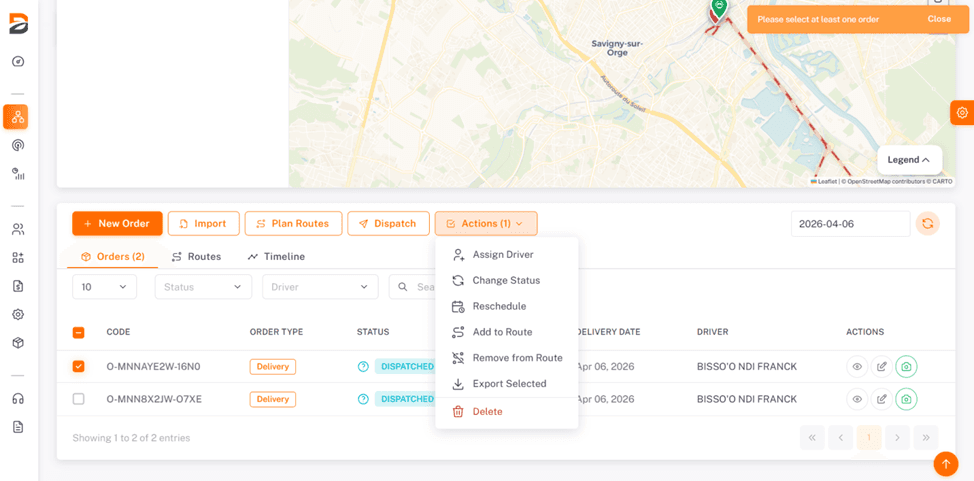
Task: Click status help icon for O-MNNAYE2W-16N0
Action: (x=363, y=367)
